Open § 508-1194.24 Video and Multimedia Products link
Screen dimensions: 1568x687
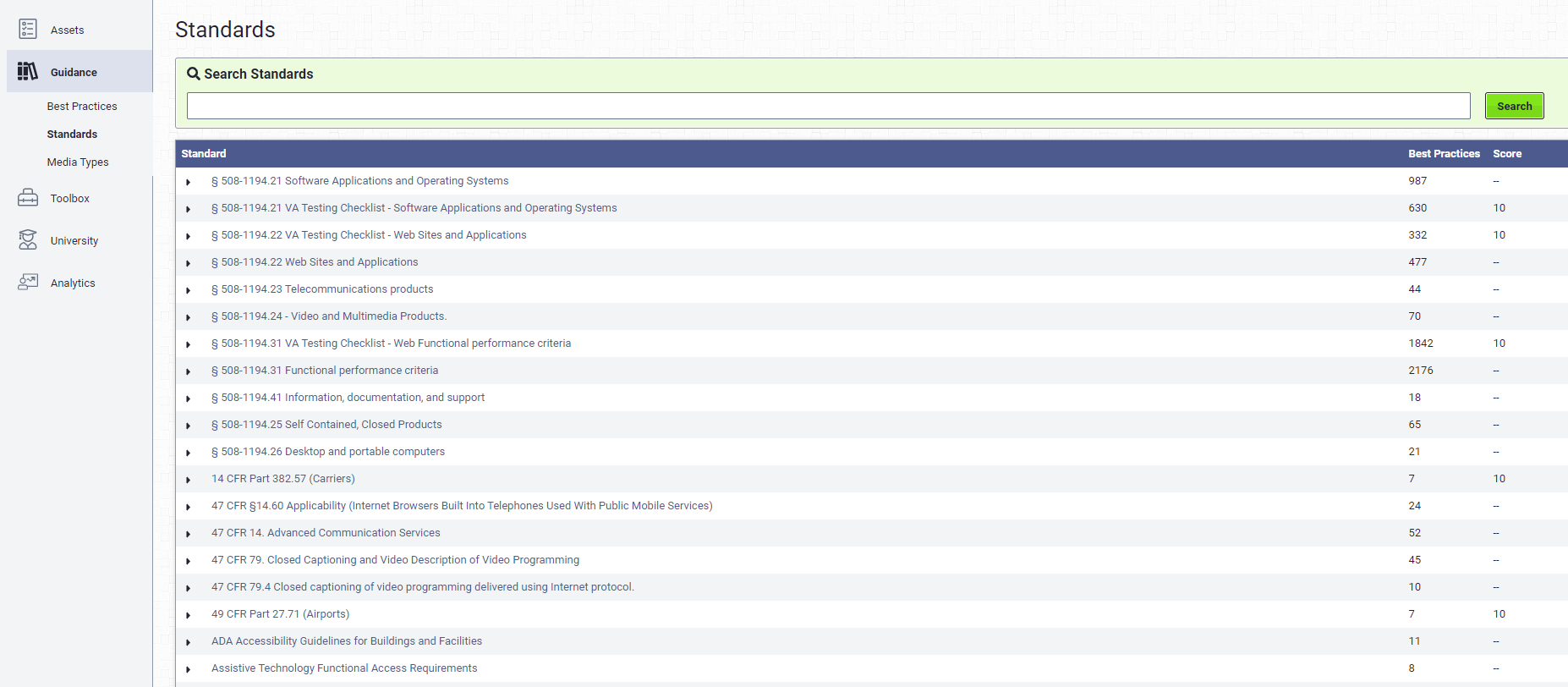coord(329,316)
